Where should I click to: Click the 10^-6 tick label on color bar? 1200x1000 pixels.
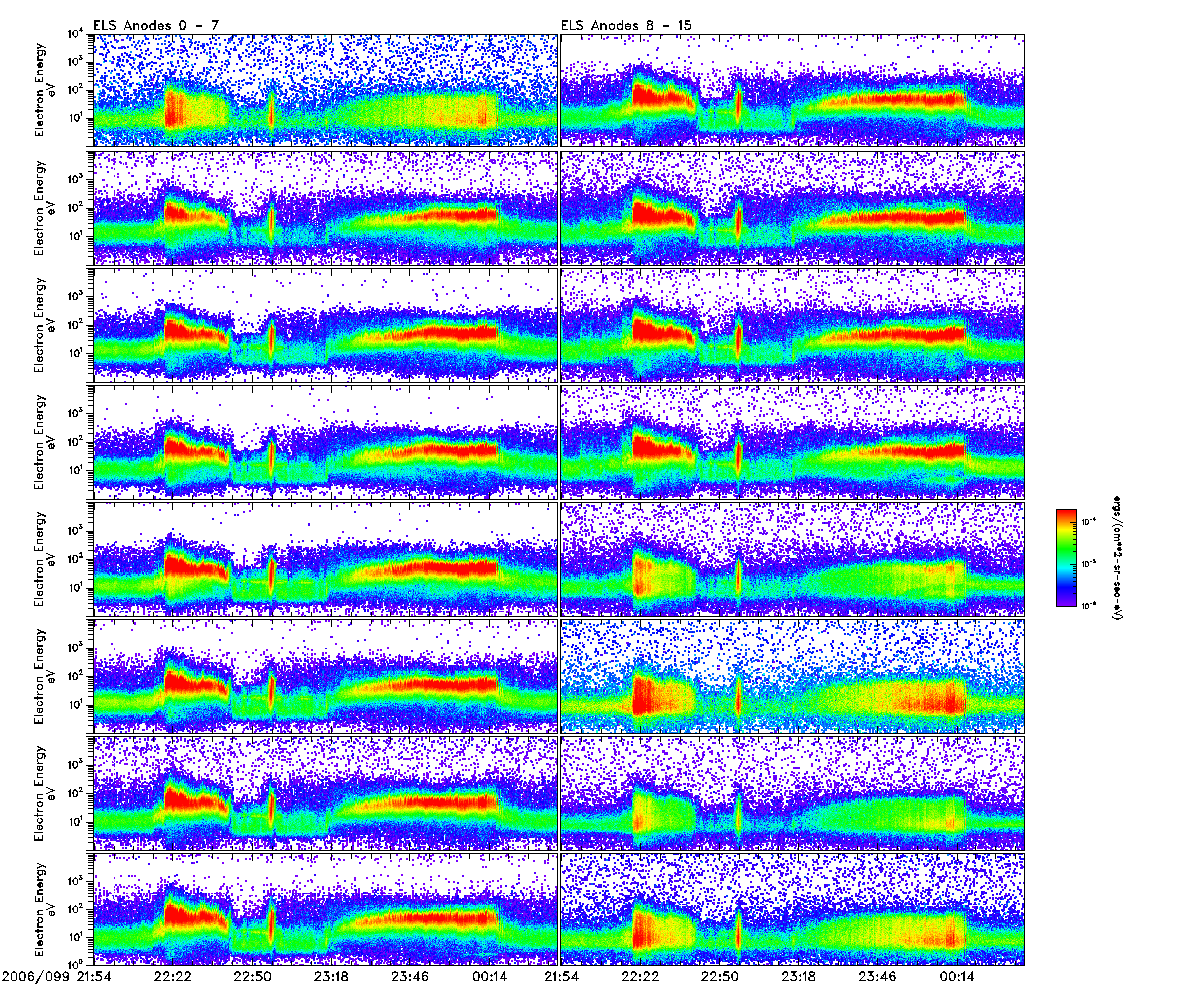coord(1087,604)
